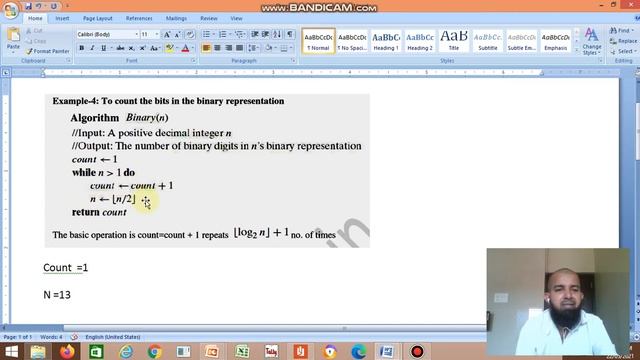Toggle Underline formatting
Viewport: 640px width, 360px height.
(x=103, y=48)
